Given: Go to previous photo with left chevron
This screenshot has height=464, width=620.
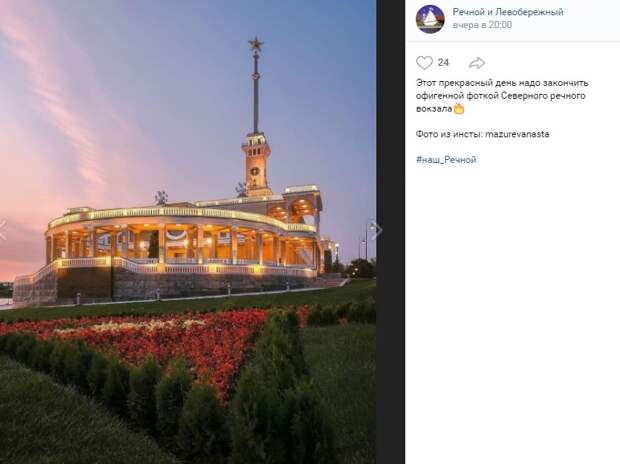Looking at the screenshot, I should 3,229.
